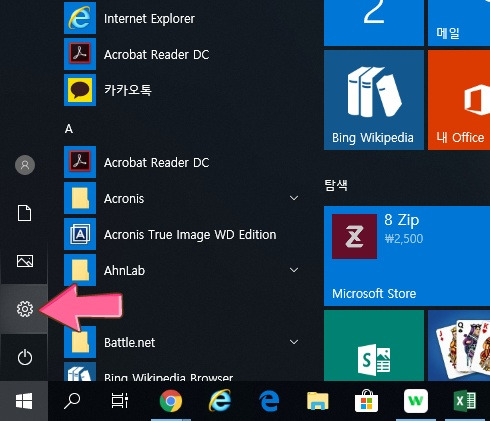Launch Microsoft Edge from the taskbar

269,401
